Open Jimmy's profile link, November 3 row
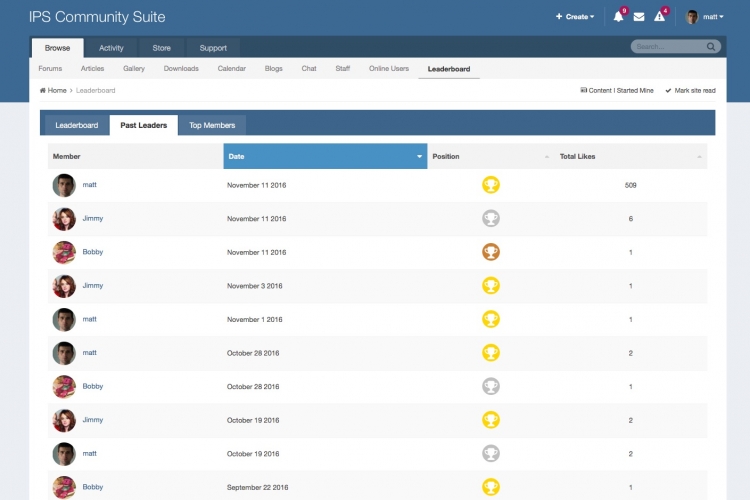The image size is (750, 500). (92, 286)
